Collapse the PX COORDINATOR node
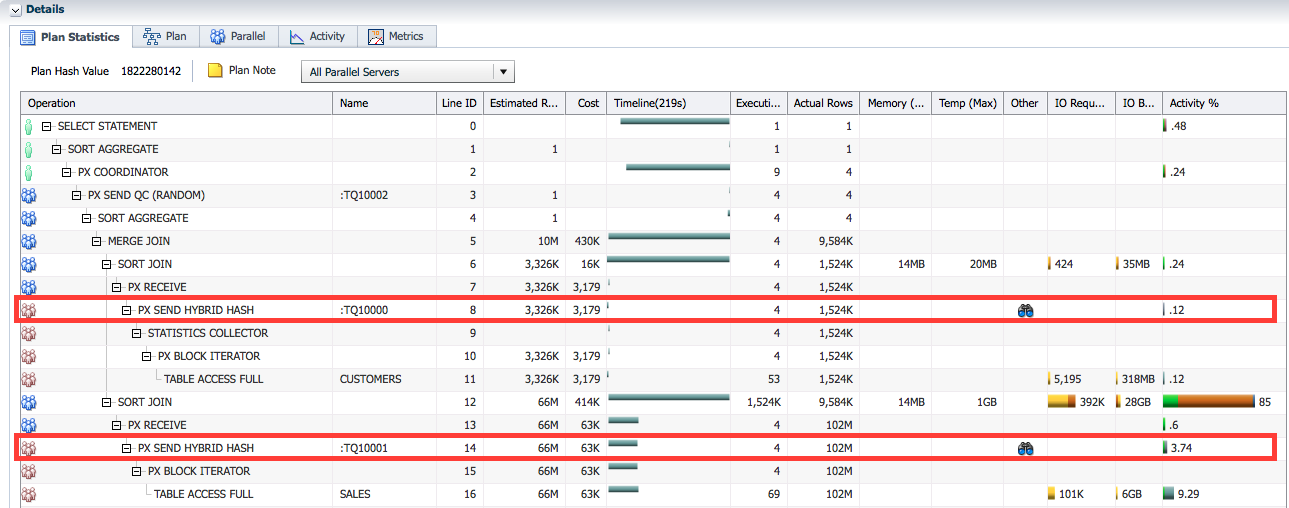This screenshot has width=1289, height=508. [x=67, y=173]
